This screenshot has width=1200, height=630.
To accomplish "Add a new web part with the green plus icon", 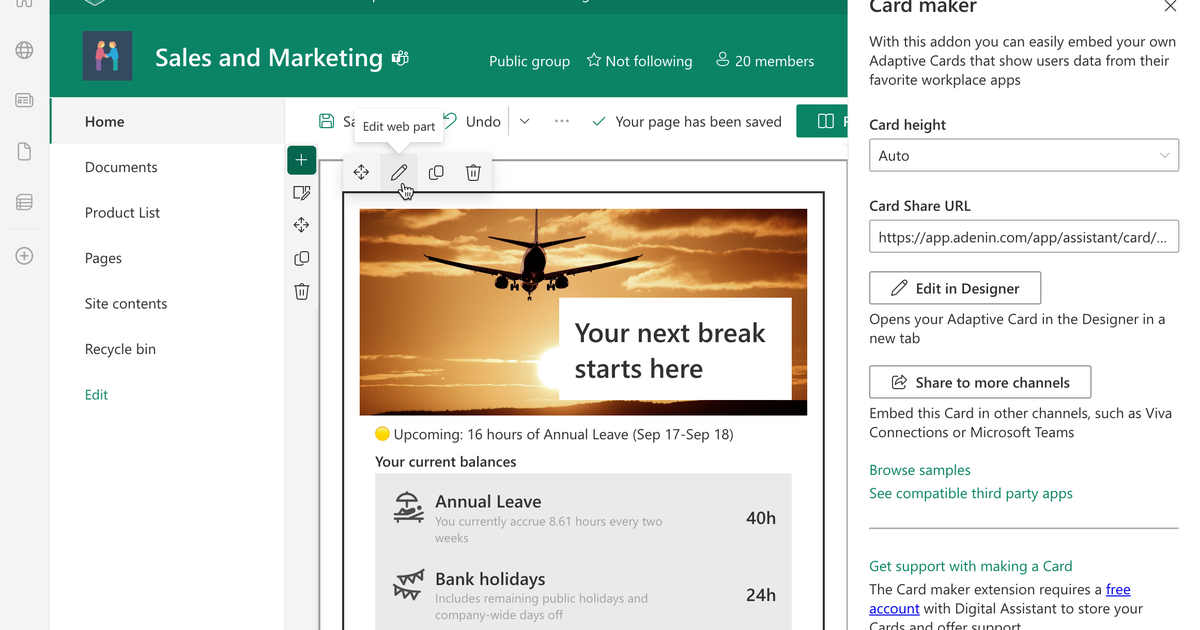I will pyautogui.click(x=301, y=160).
